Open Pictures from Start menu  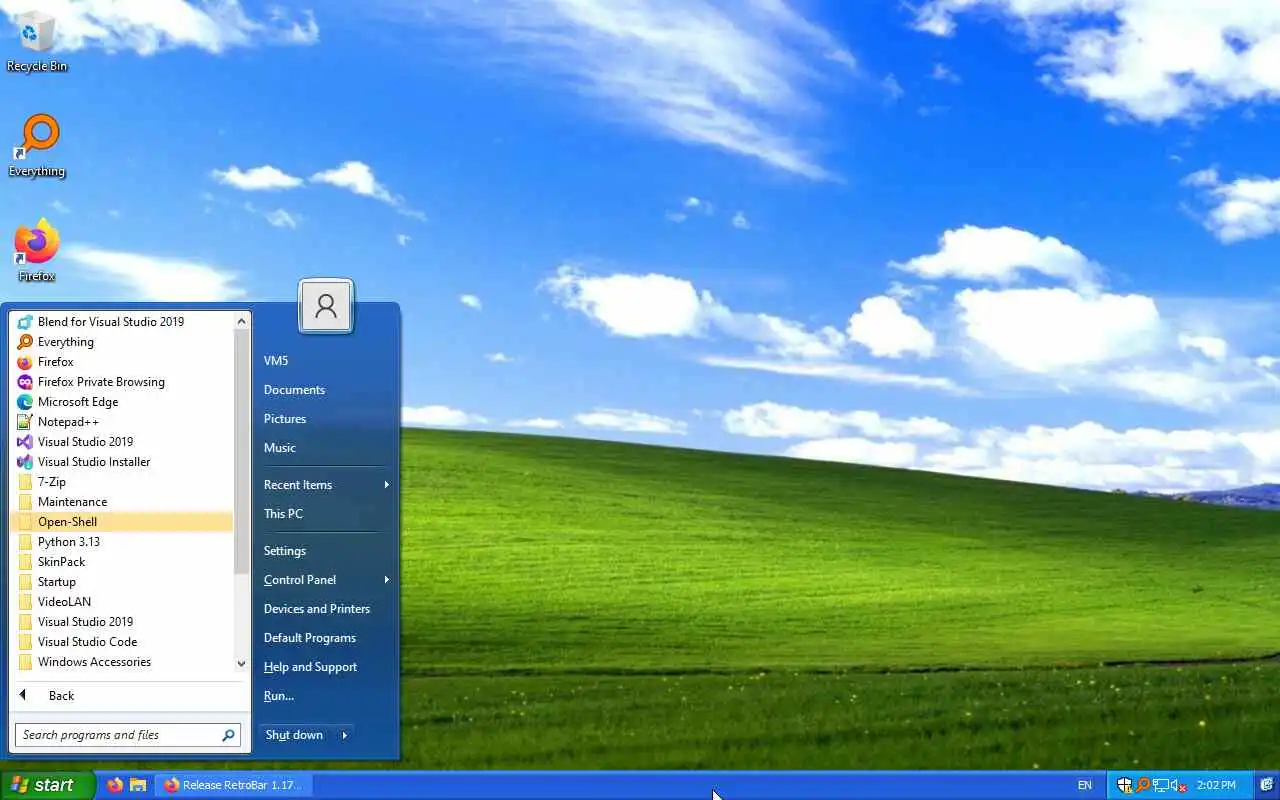coord(325,419)
